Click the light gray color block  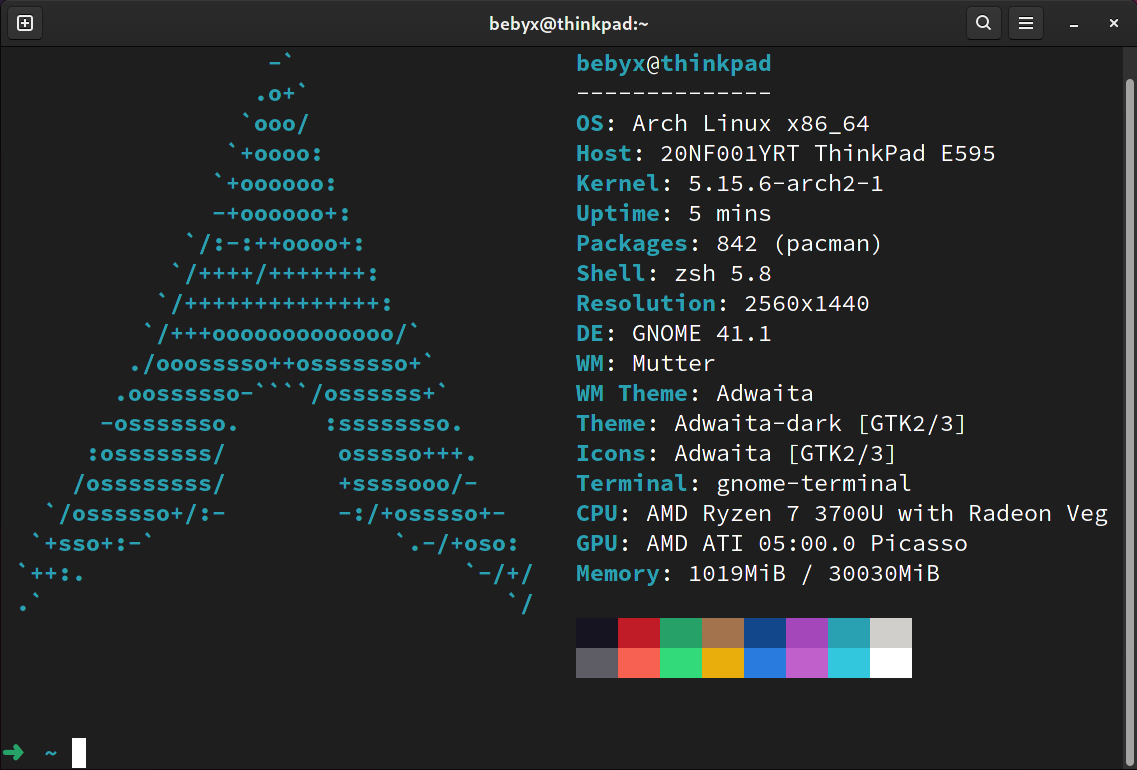pos(891,633)
